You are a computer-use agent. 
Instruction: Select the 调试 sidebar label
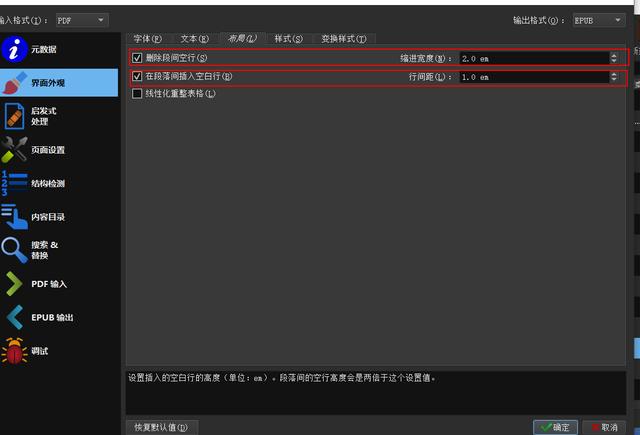(40, 351)
